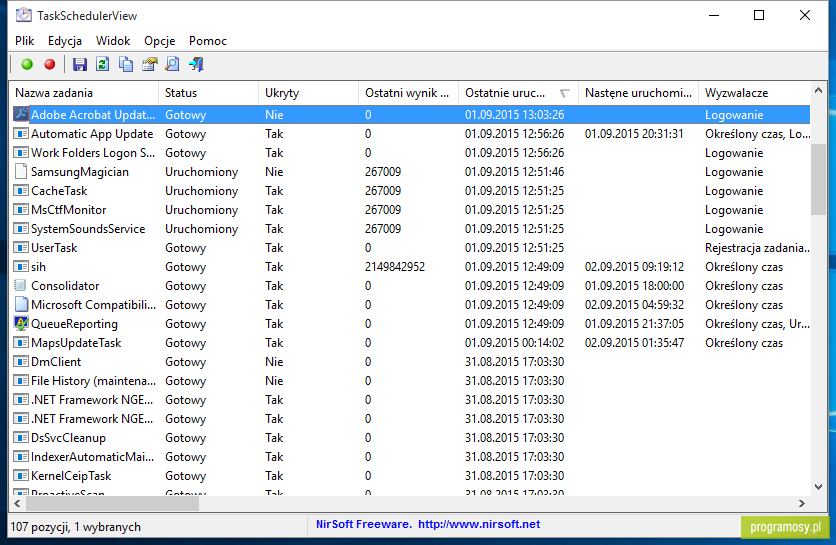Click Uruchomiony status of SamsungMagician
836x545 pixels.
202,172
